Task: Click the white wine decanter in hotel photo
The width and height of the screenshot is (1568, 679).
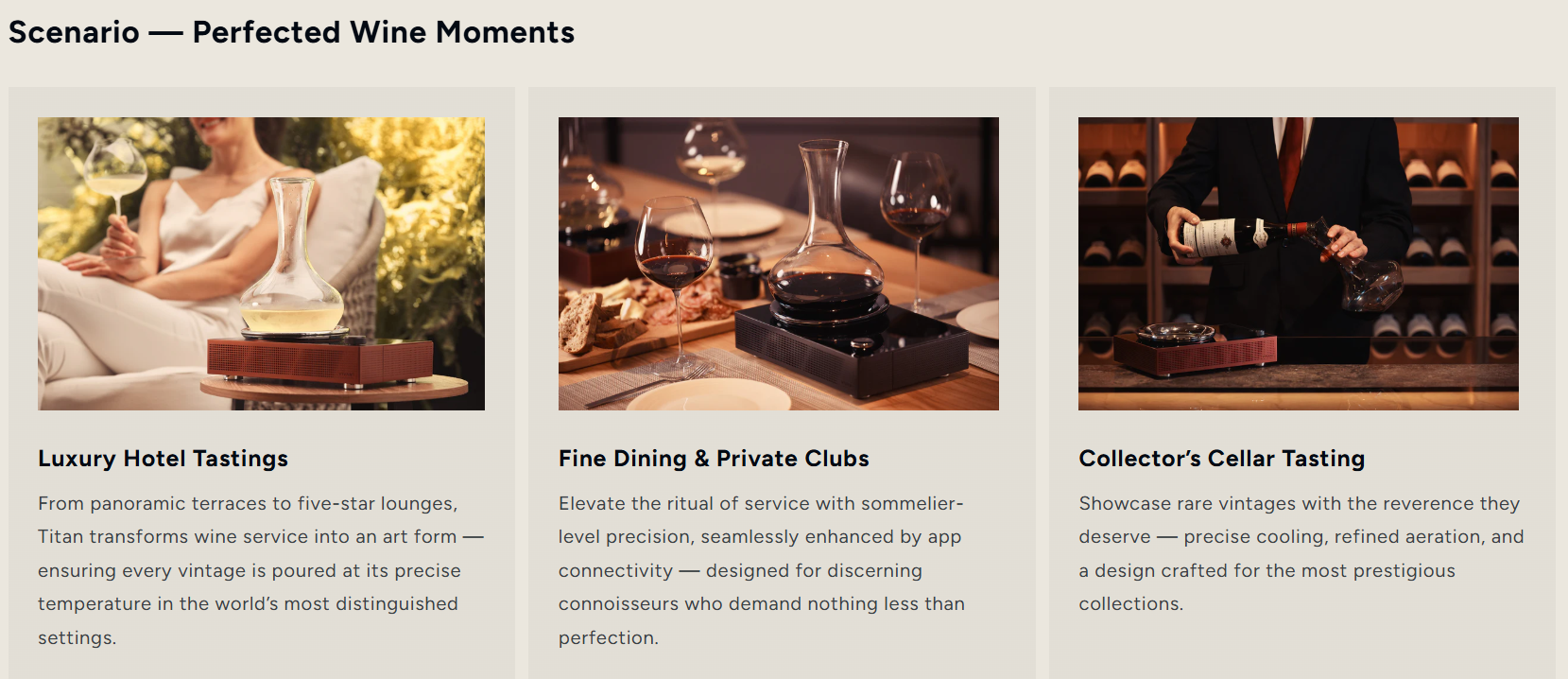Action: (292, 265)
